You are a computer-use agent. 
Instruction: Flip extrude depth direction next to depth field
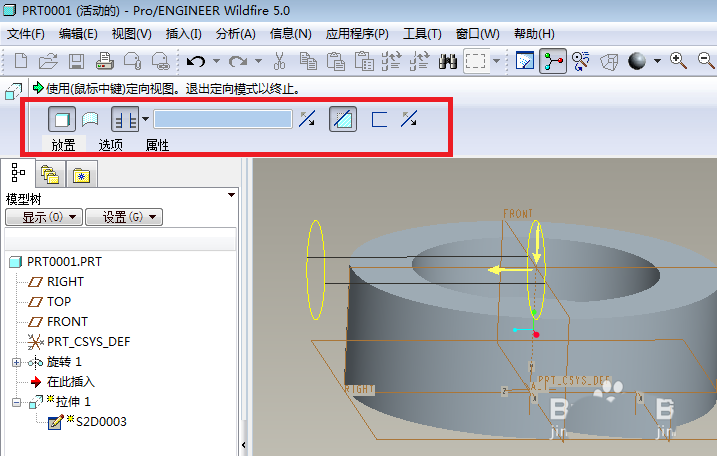(x=307, y=119)
